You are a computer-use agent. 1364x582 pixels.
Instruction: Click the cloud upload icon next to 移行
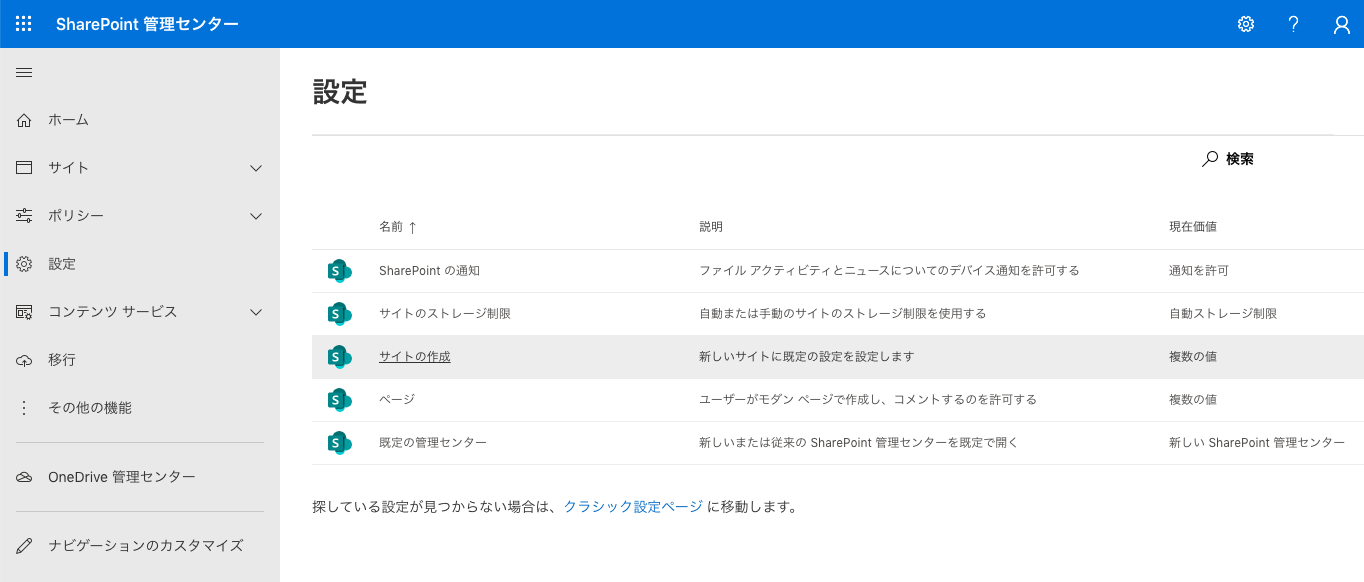coord(25,360)
